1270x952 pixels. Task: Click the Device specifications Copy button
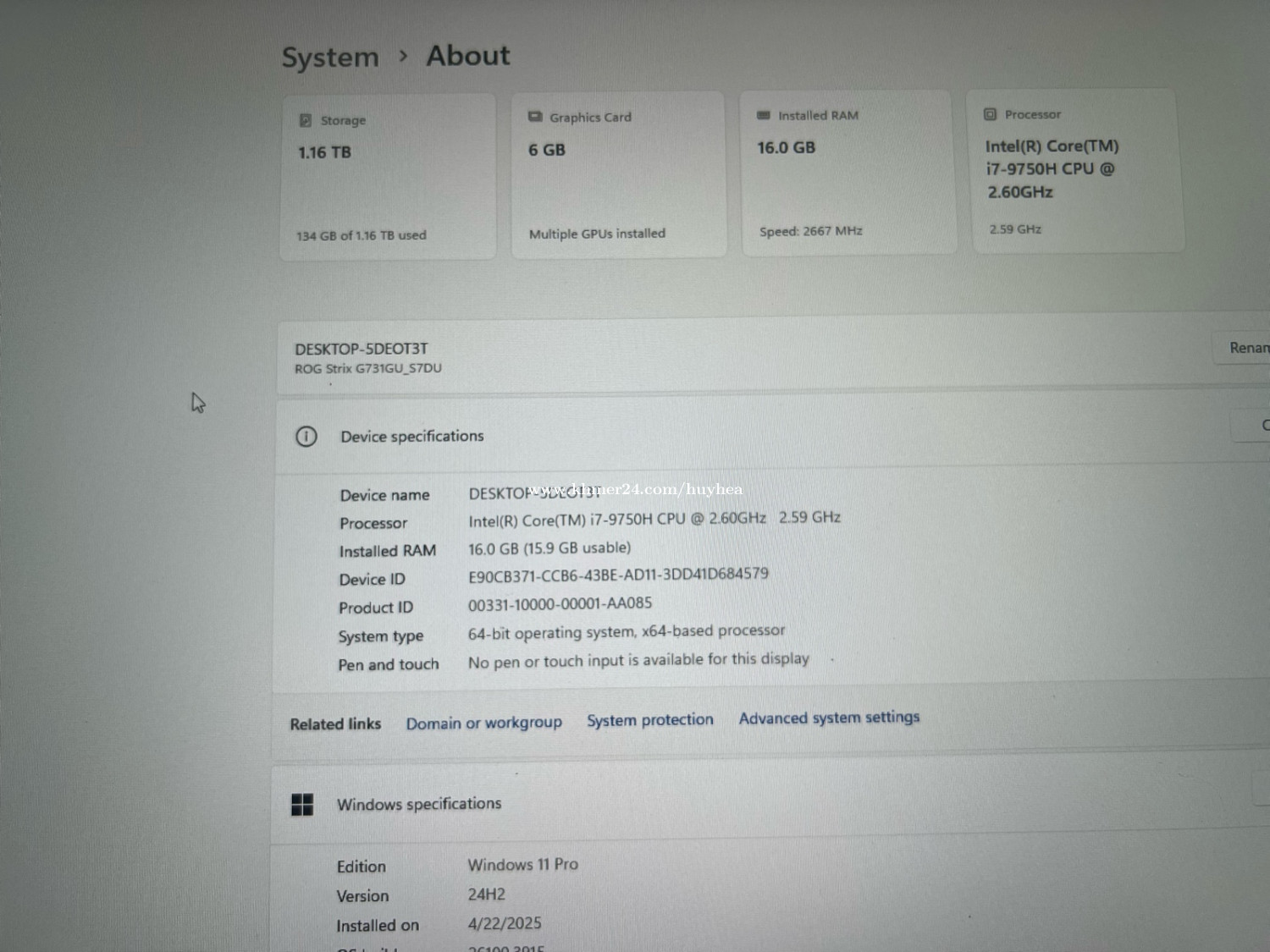click(1251, 425)
